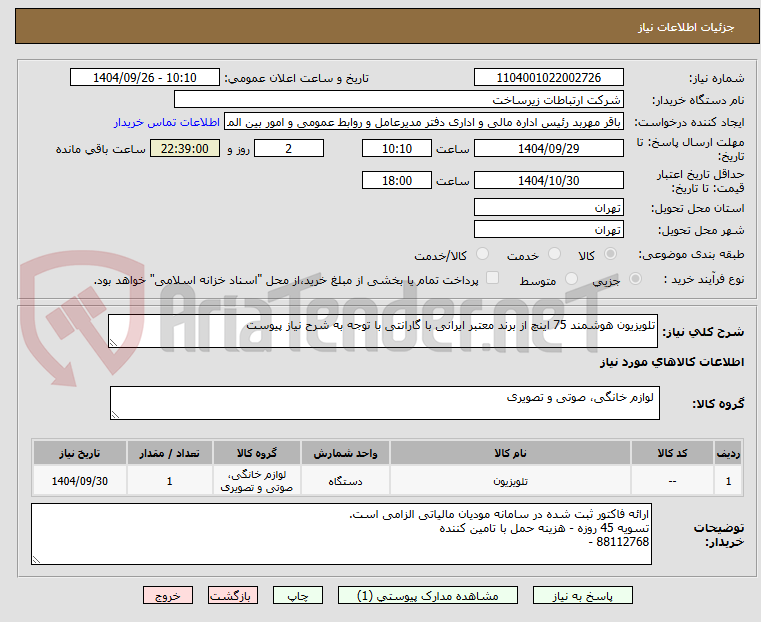
Task: Click the توضیحات خریدار text area
Action: pos(341,534)
